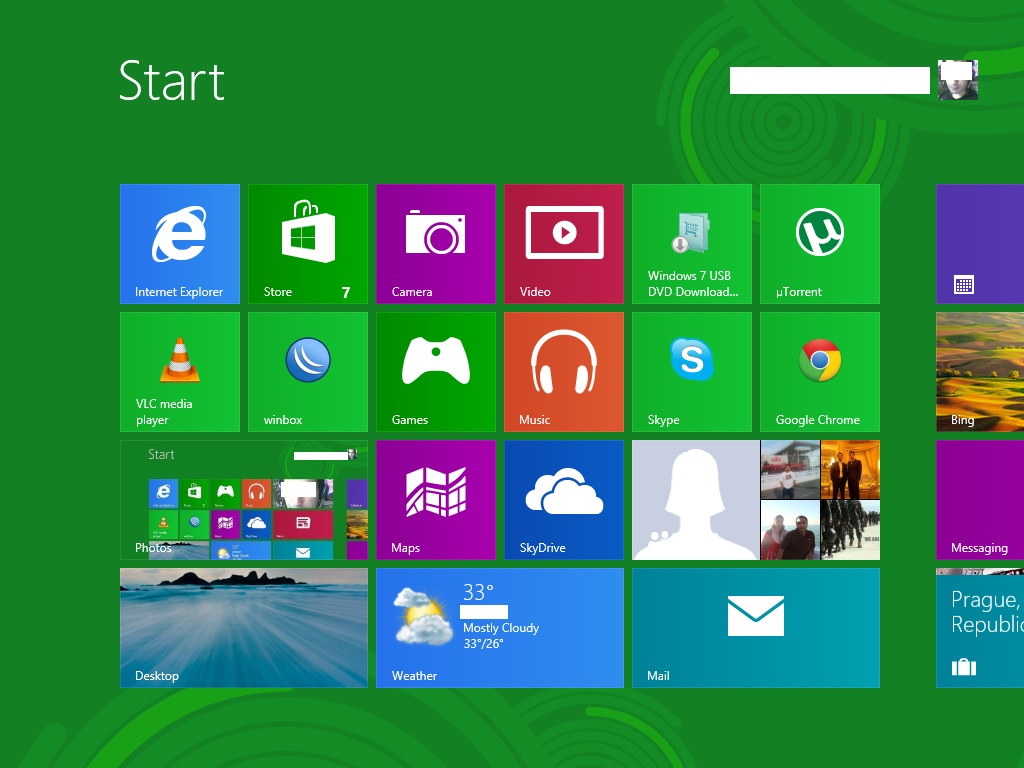Launch Google Chrome tile
This screenshot has height=768, width=1024.
[x=820, y=372]
